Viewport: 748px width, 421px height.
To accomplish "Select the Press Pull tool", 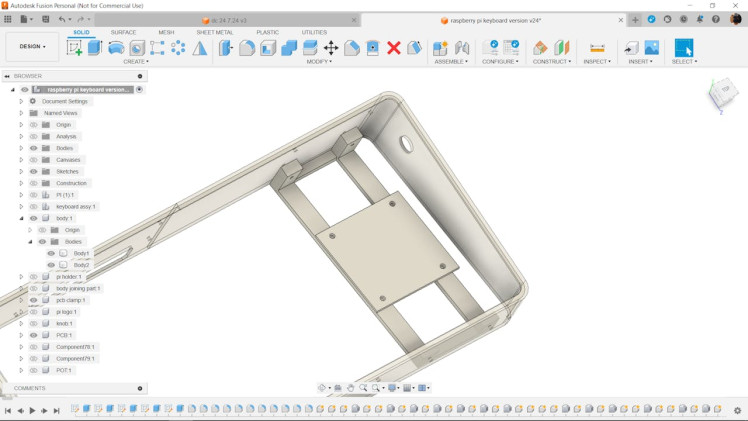I will click(226, 48).
